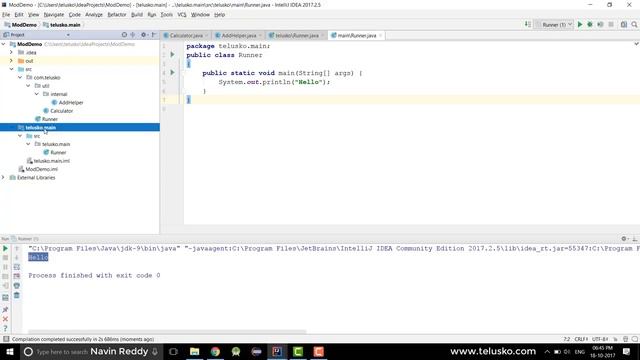Open Chrome from the taskbar
The image size is (640, 360).
(215, 351)
